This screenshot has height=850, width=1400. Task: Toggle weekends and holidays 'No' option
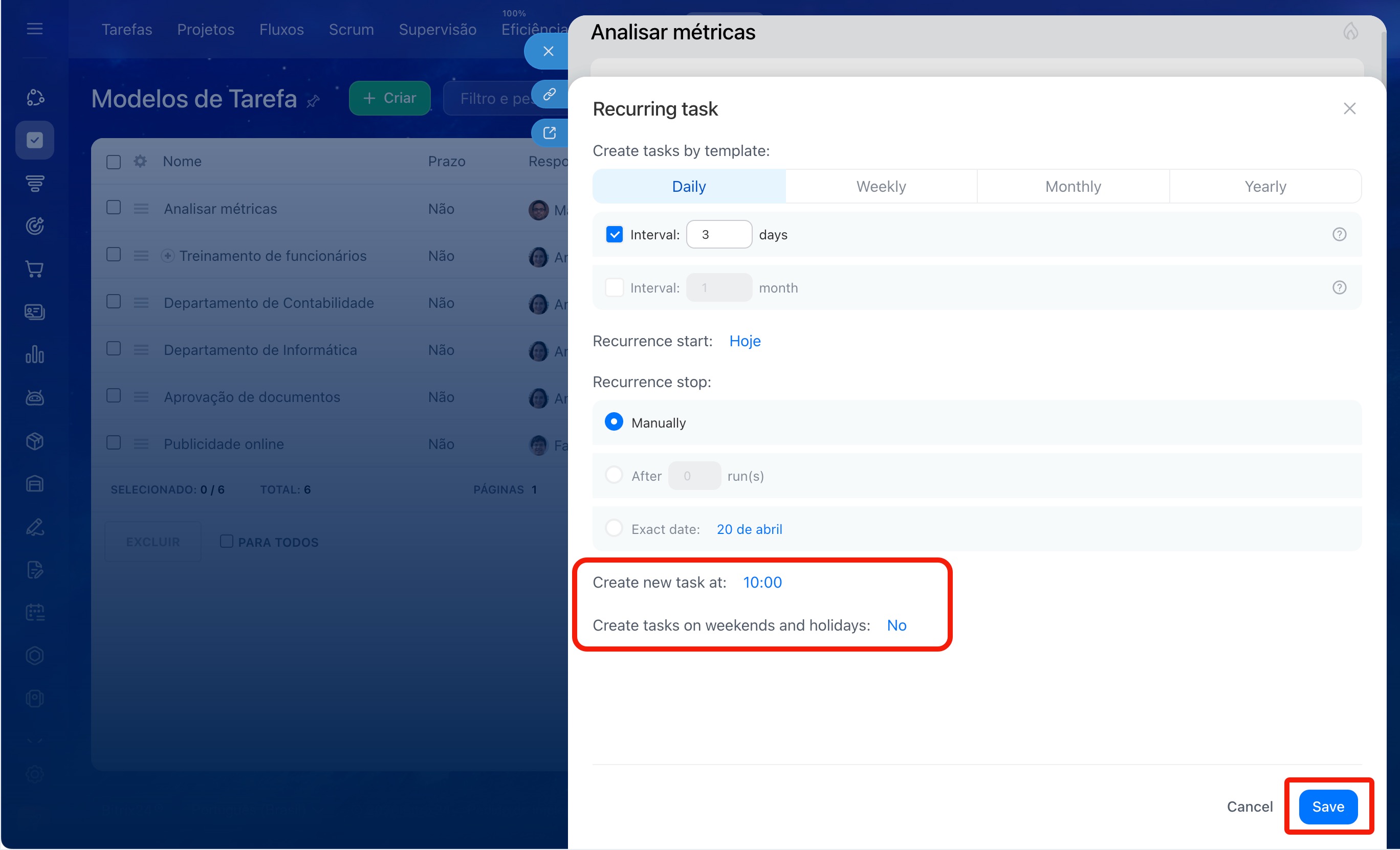click(896, 625)
